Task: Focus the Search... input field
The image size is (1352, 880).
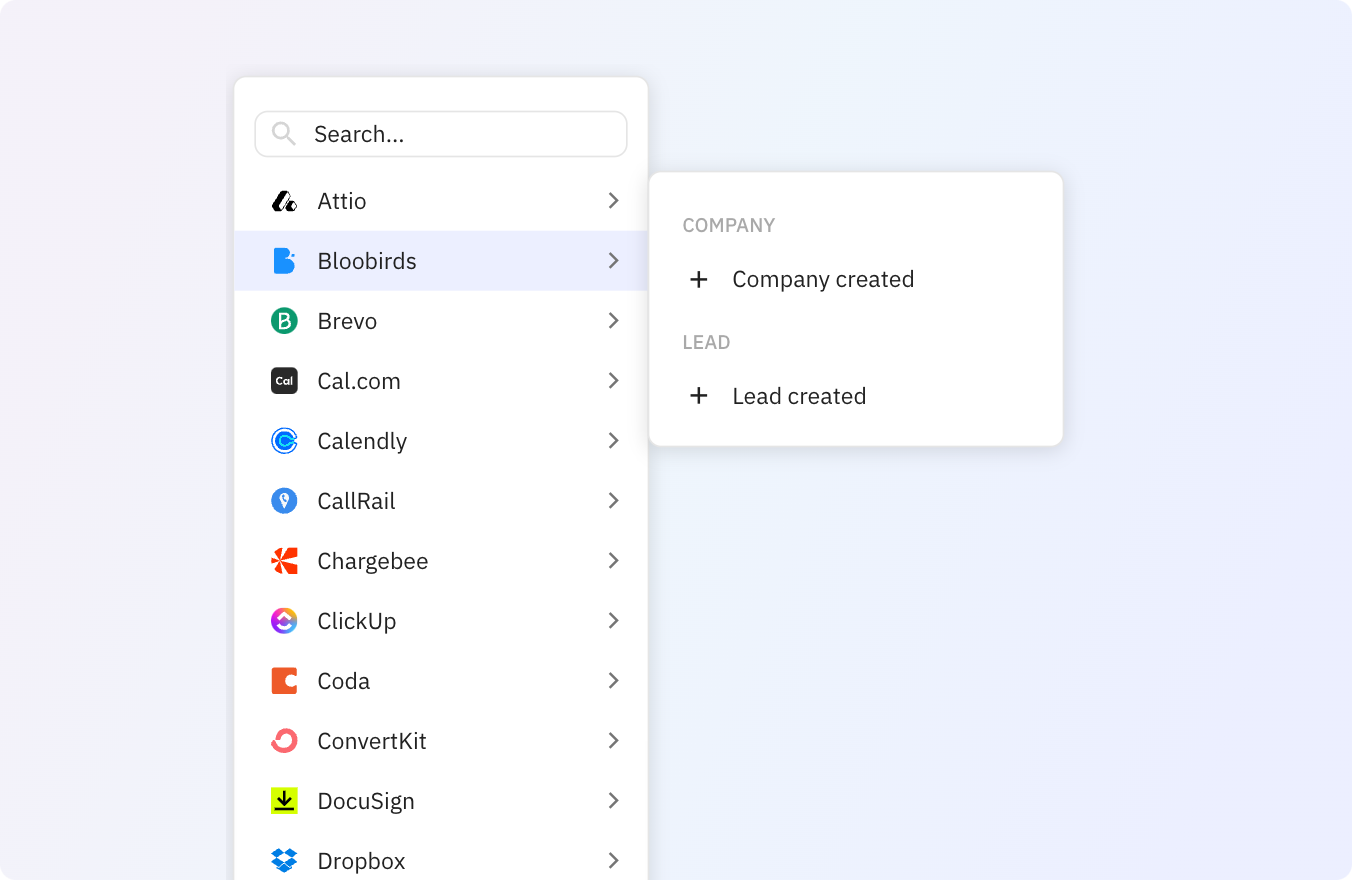Action: 441,134
